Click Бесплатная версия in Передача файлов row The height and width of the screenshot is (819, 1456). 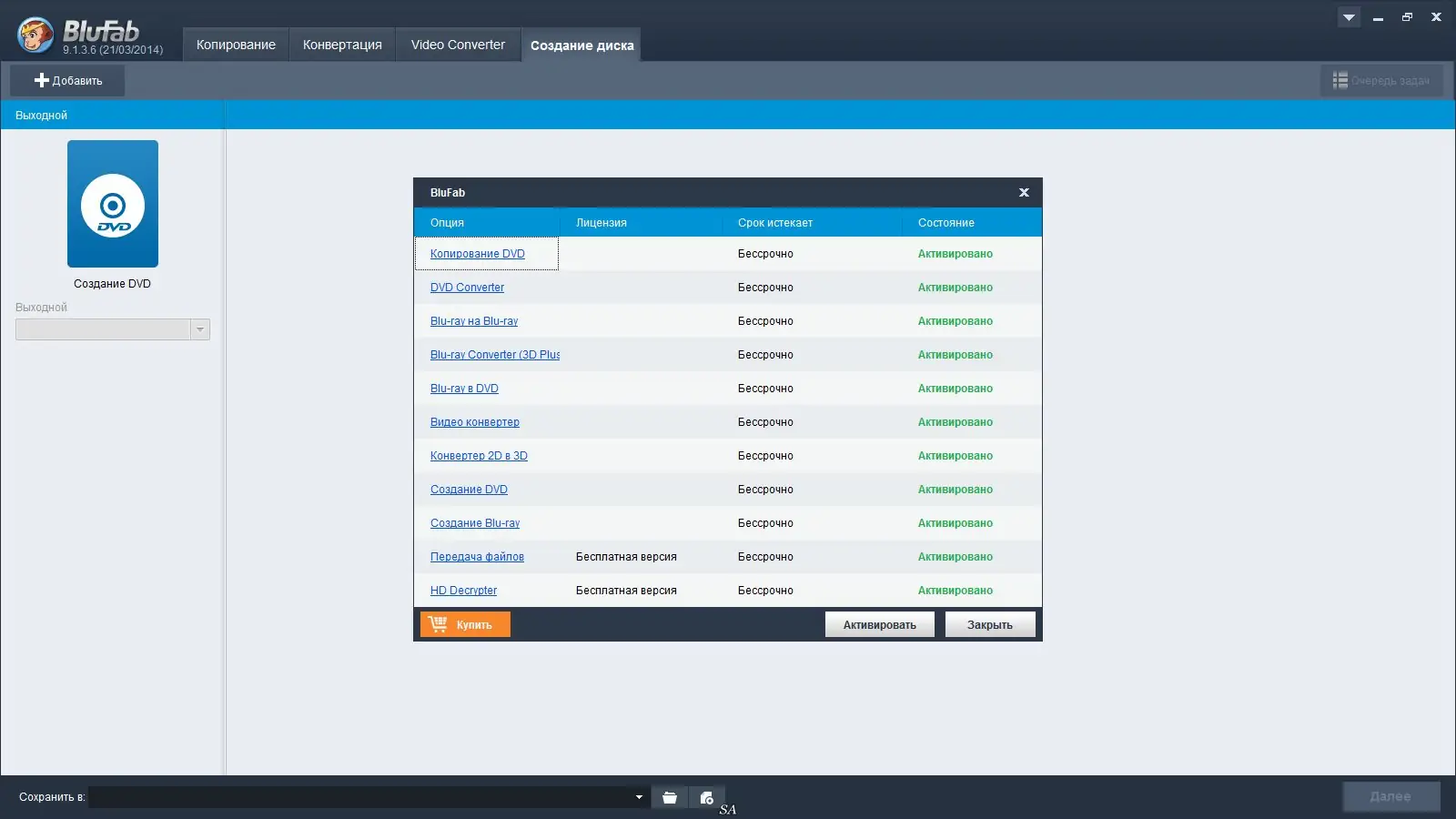coord(626,557)
